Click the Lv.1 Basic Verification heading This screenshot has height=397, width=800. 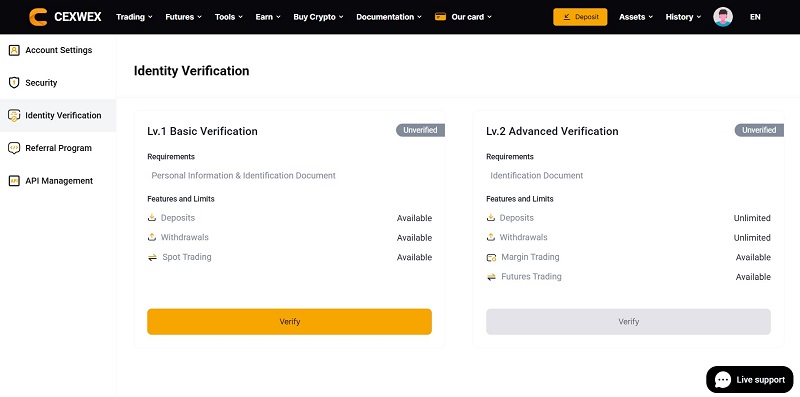[202, 131]
